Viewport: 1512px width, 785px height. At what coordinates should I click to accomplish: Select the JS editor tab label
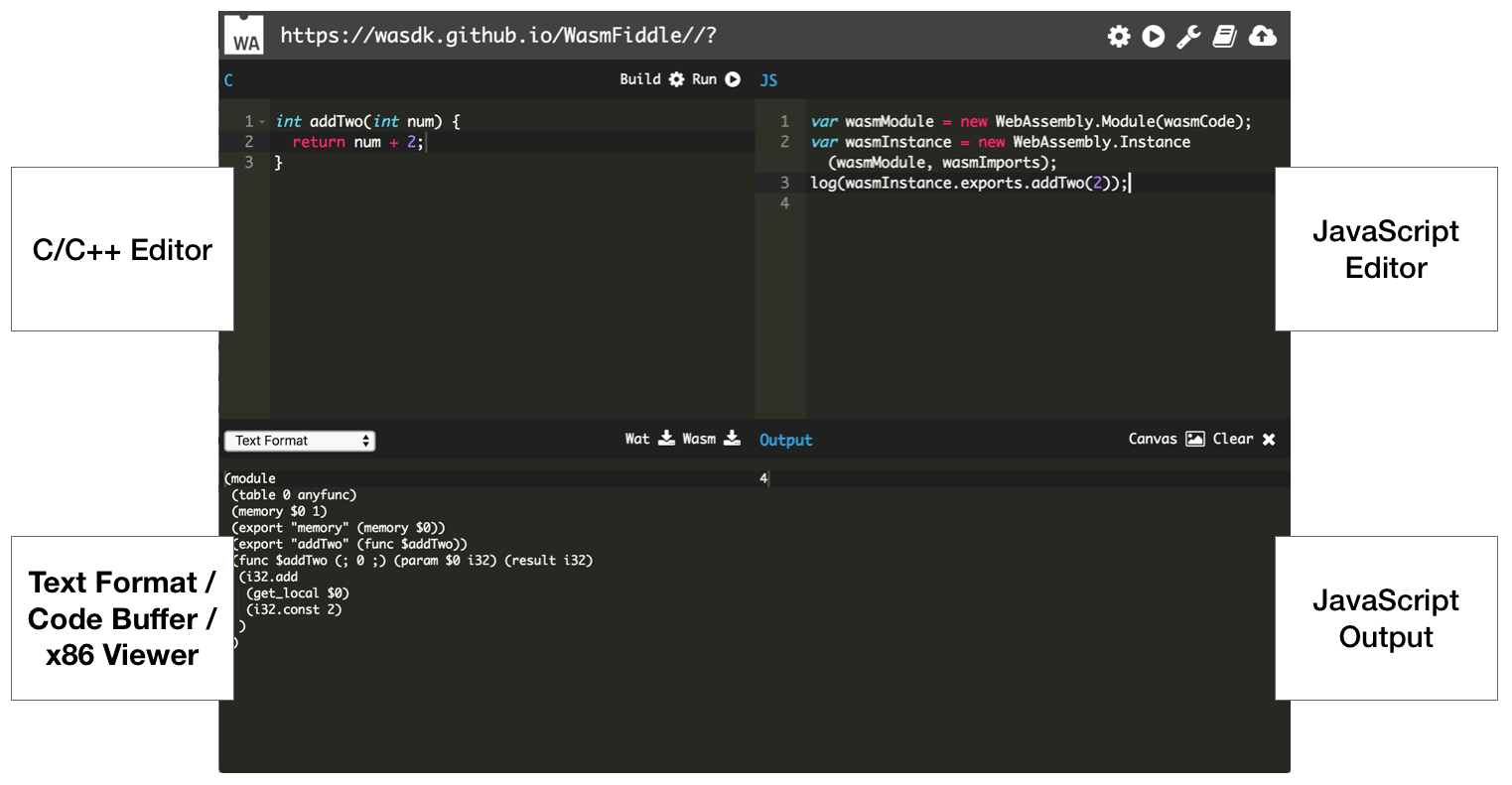click(x=768, y=80)
